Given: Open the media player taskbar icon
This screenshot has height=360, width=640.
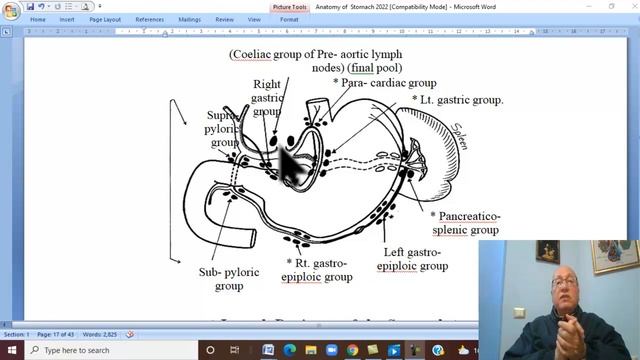Looking at the screenshot, I should 394,350.
